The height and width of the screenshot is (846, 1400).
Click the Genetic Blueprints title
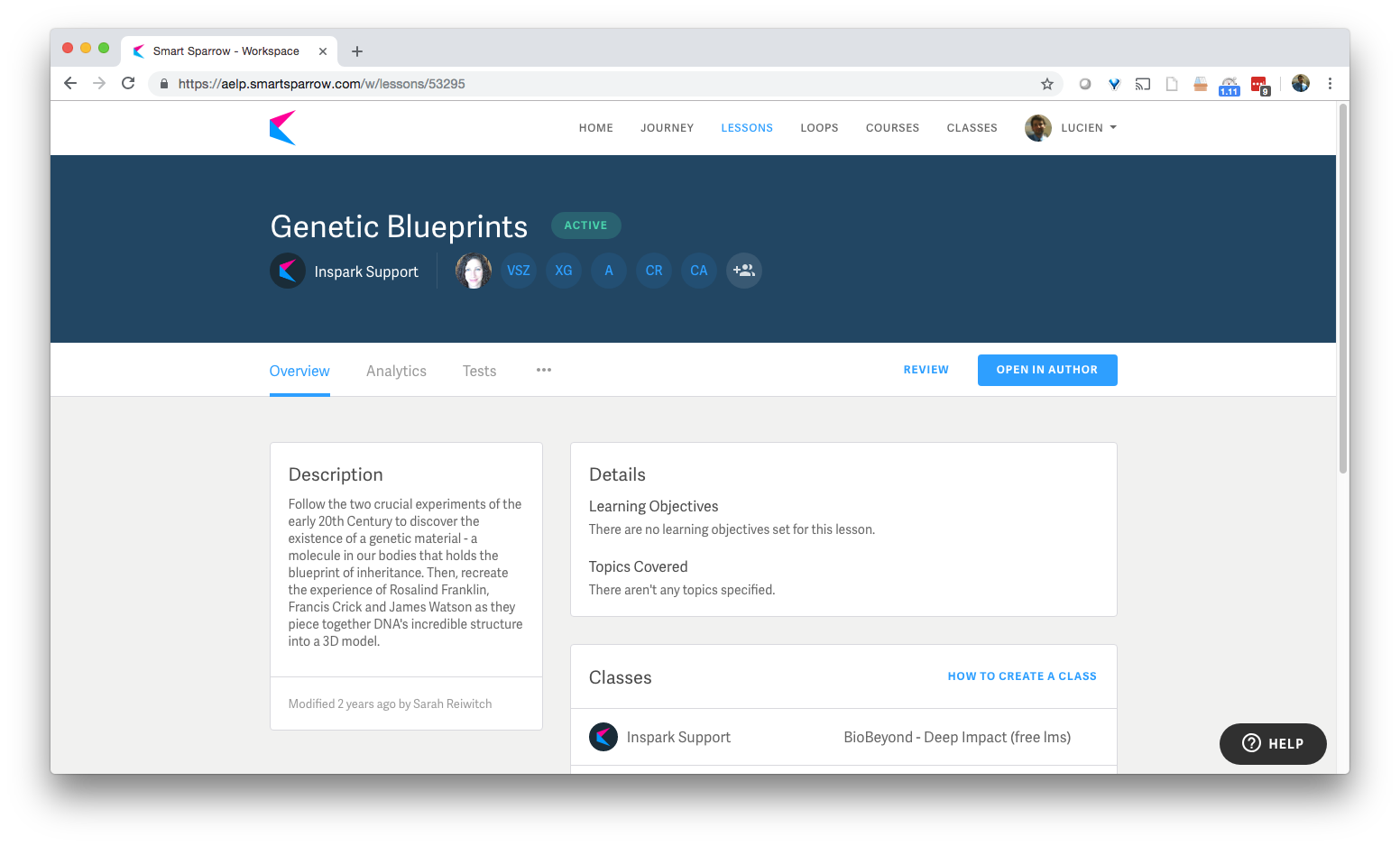point(399,226)
